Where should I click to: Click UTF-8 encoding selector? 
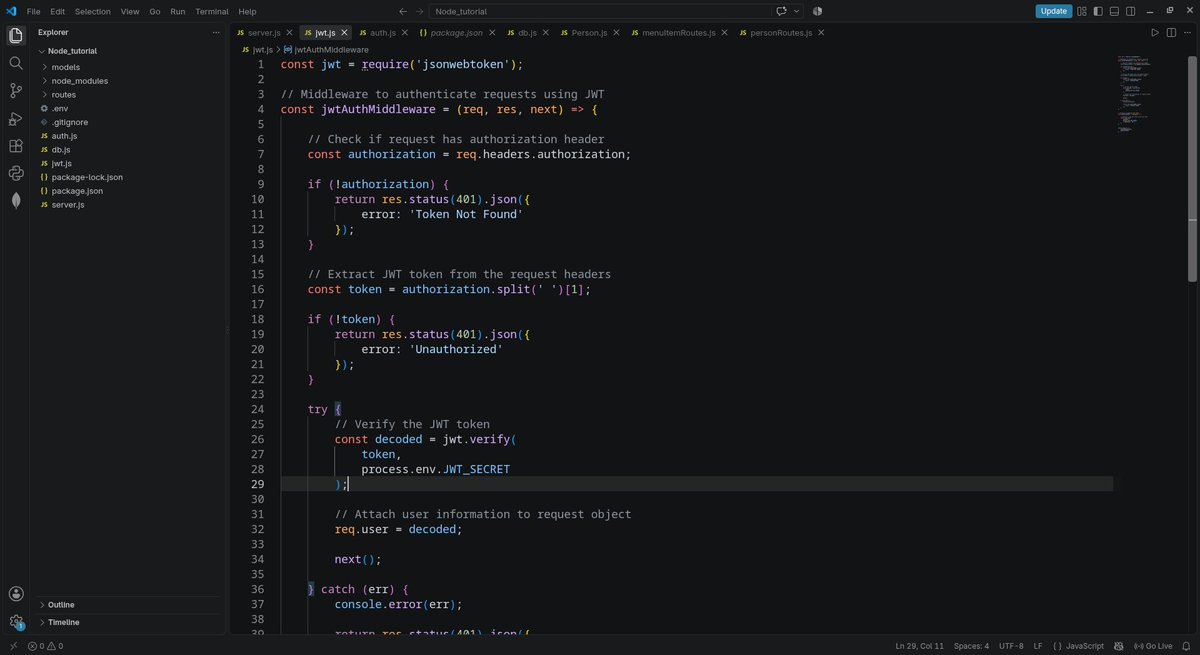[x=1011, y=646]
